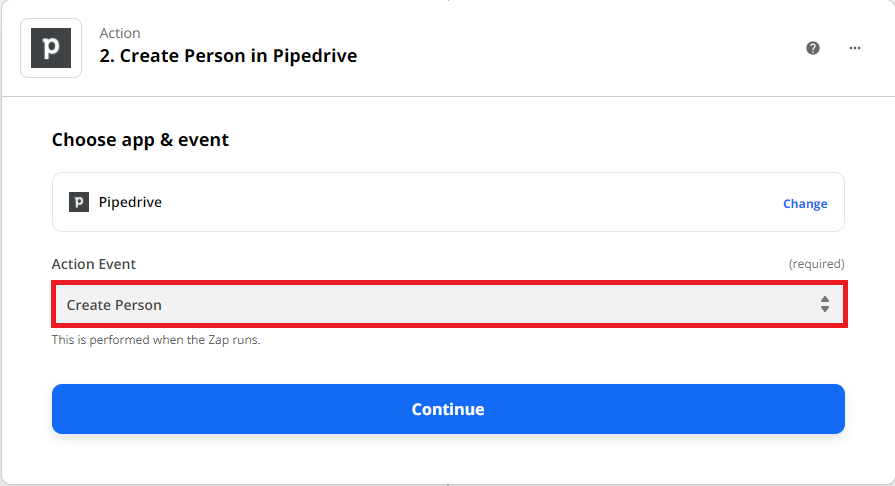Click blank header area left of help icon
Viewport: 895px width, 486px height.
[571, 48]
